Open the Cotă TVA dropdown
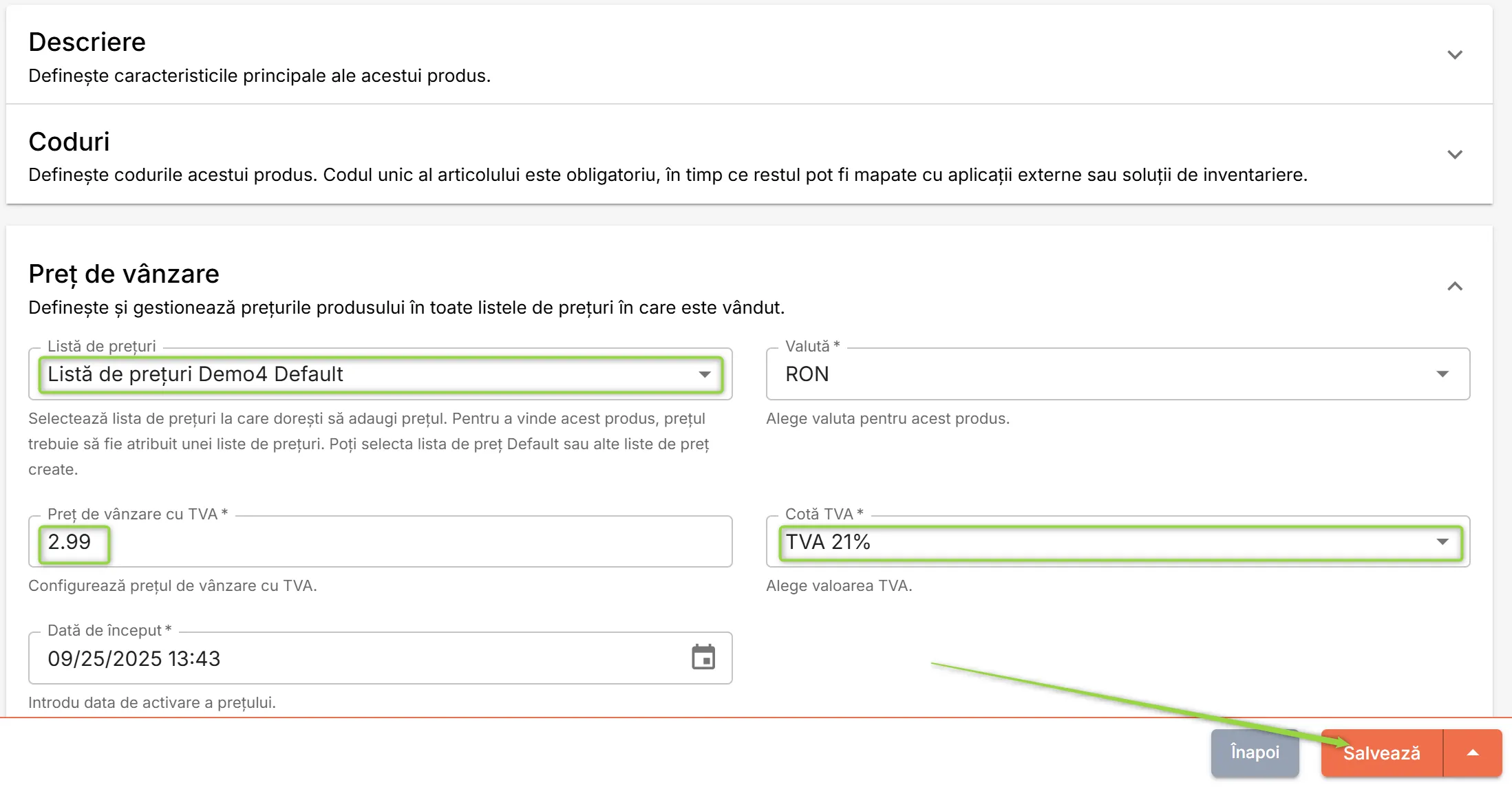This screenshot has height=787, width=1512. pyautogui.click(x=1118, y=542)
